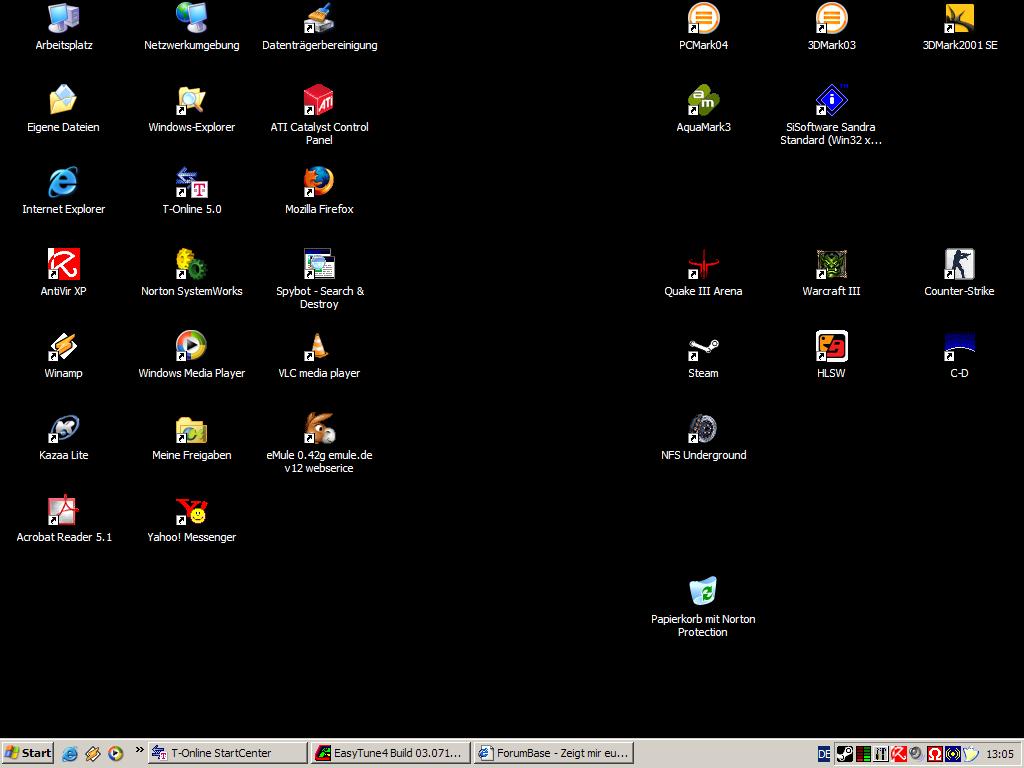Select Yahoo! Messenger shortcut

191,519
